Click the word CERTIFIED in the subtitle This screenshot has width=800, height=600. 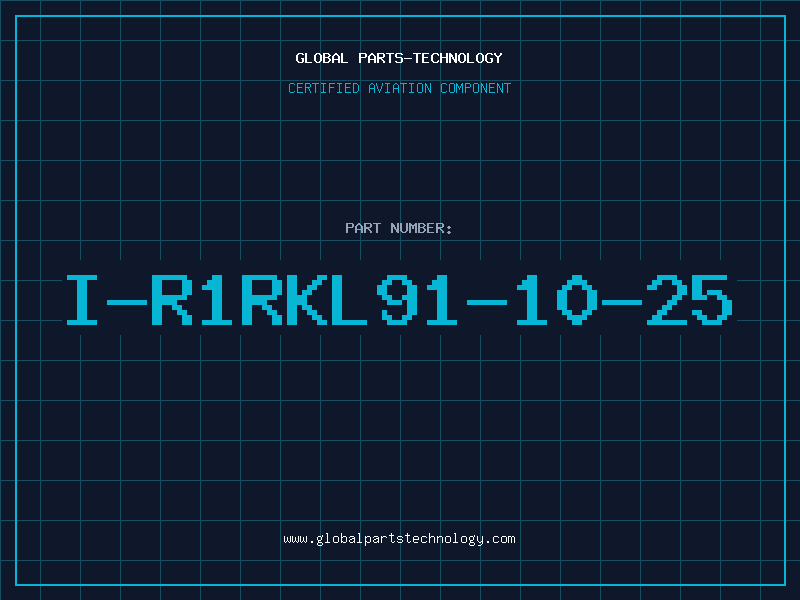point(324,89)
